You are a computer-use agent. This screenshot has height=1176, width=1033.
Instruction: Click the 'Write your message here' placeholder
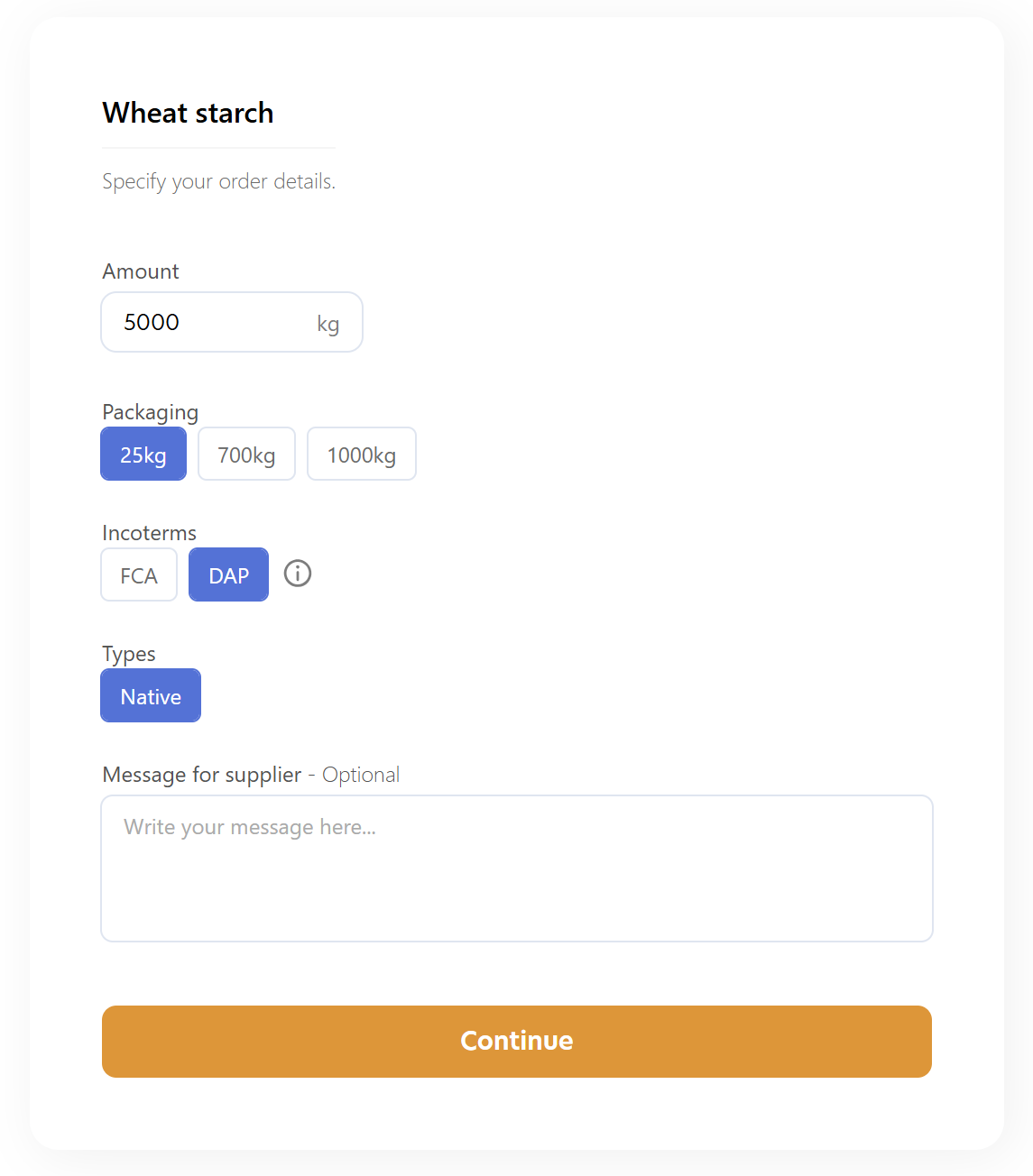click(250, 827)
